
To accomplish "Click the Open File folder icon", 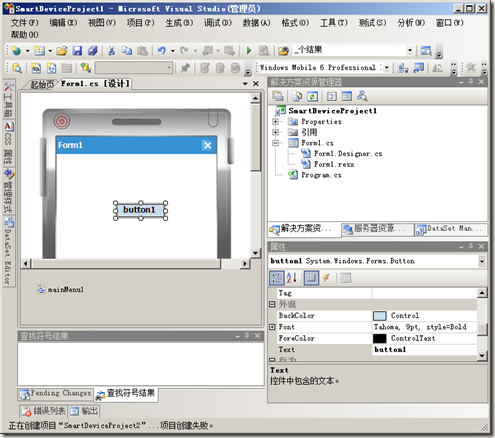I will [x=62, y=51].
